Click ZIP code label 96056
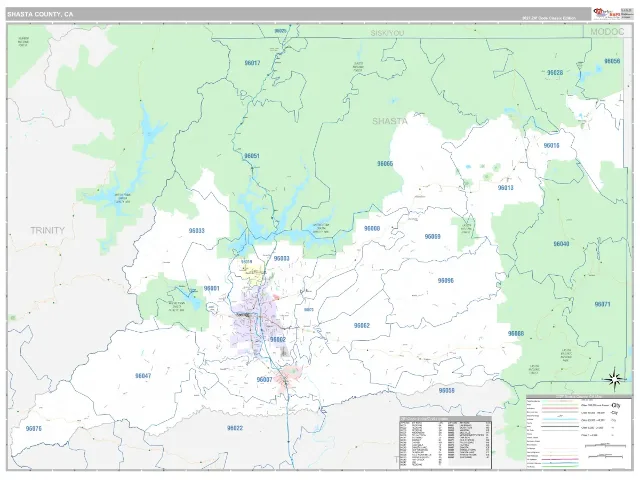This screenshot has height=480, width=640. point(612,61)
